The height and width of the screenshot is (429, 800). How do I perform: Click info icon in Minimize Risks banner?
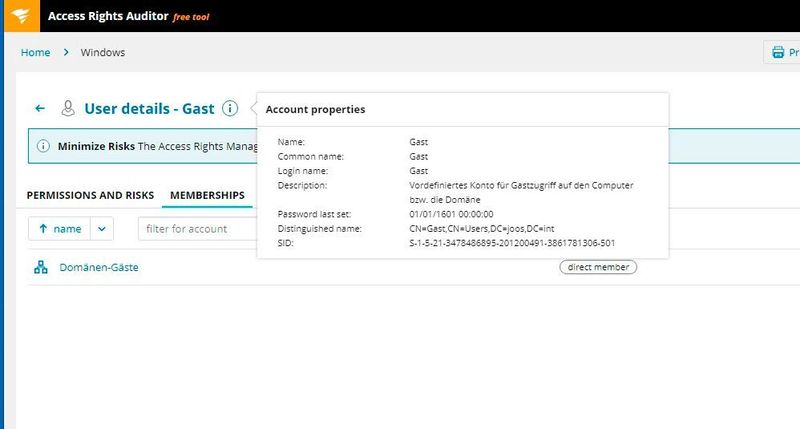[43, 146]
